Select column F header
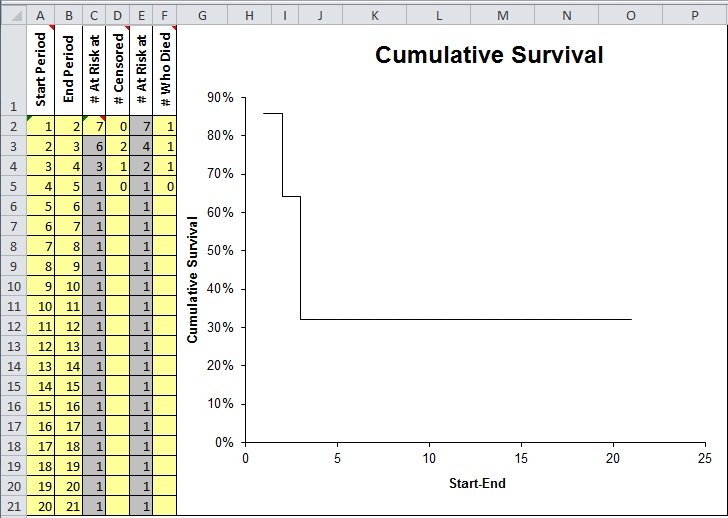 166,16
